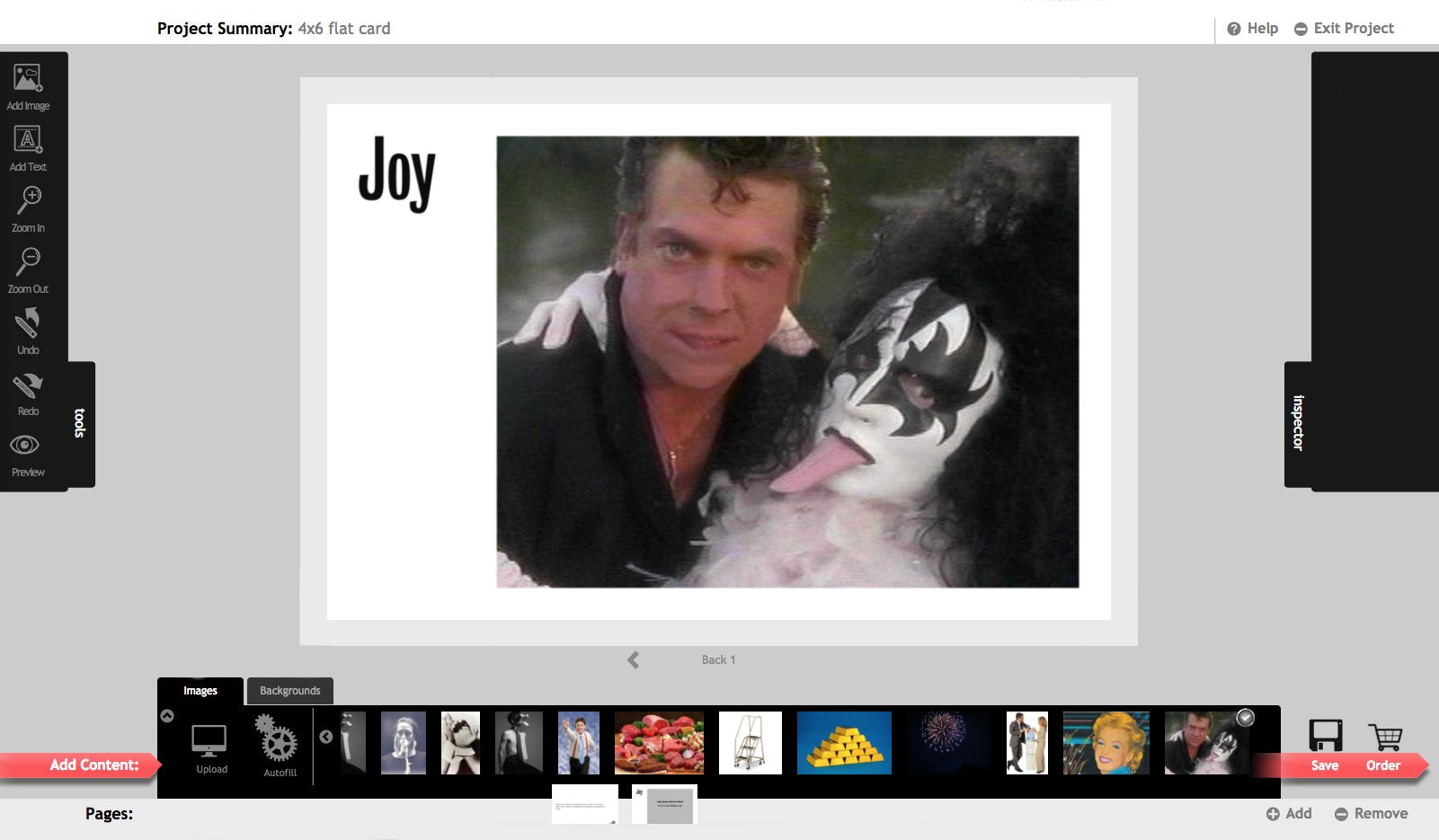Collapse the tools side panel tab
The width and height of the screenshot is (1439, 840).
80,423
